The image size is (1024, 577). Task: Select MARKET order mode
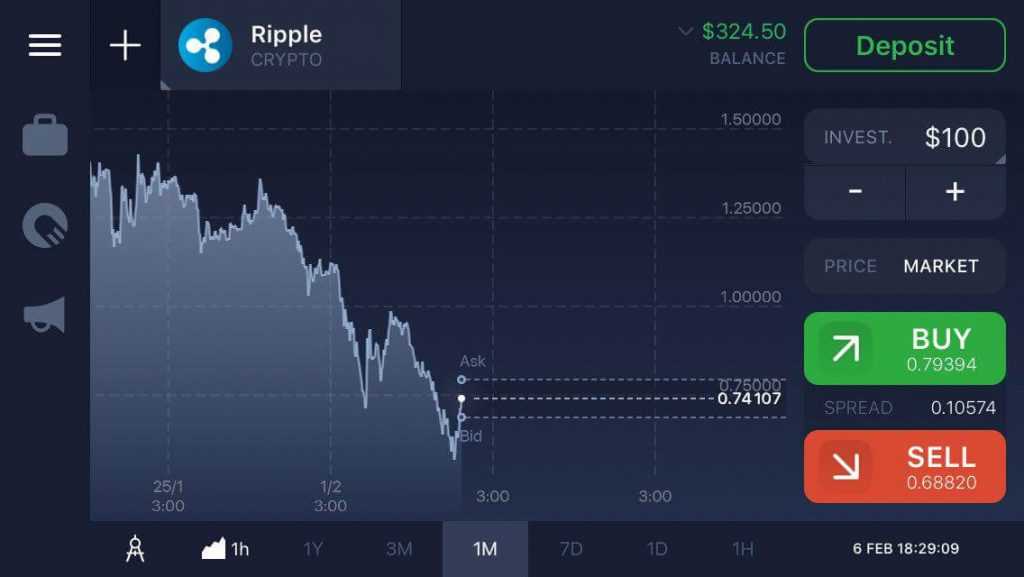(941, 266)
